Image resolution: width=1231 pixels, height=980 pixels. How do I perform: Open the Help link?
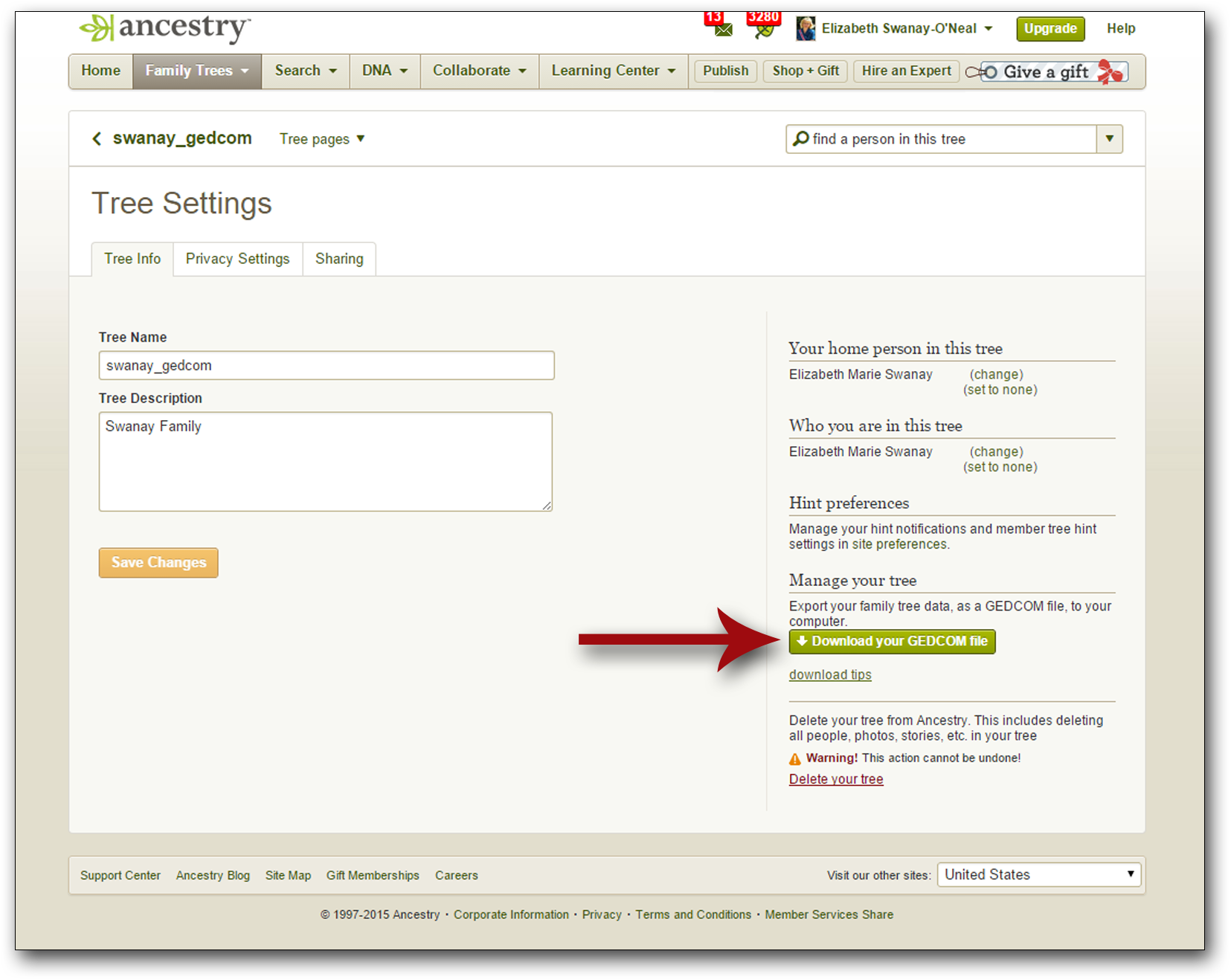coord(1121,28)
